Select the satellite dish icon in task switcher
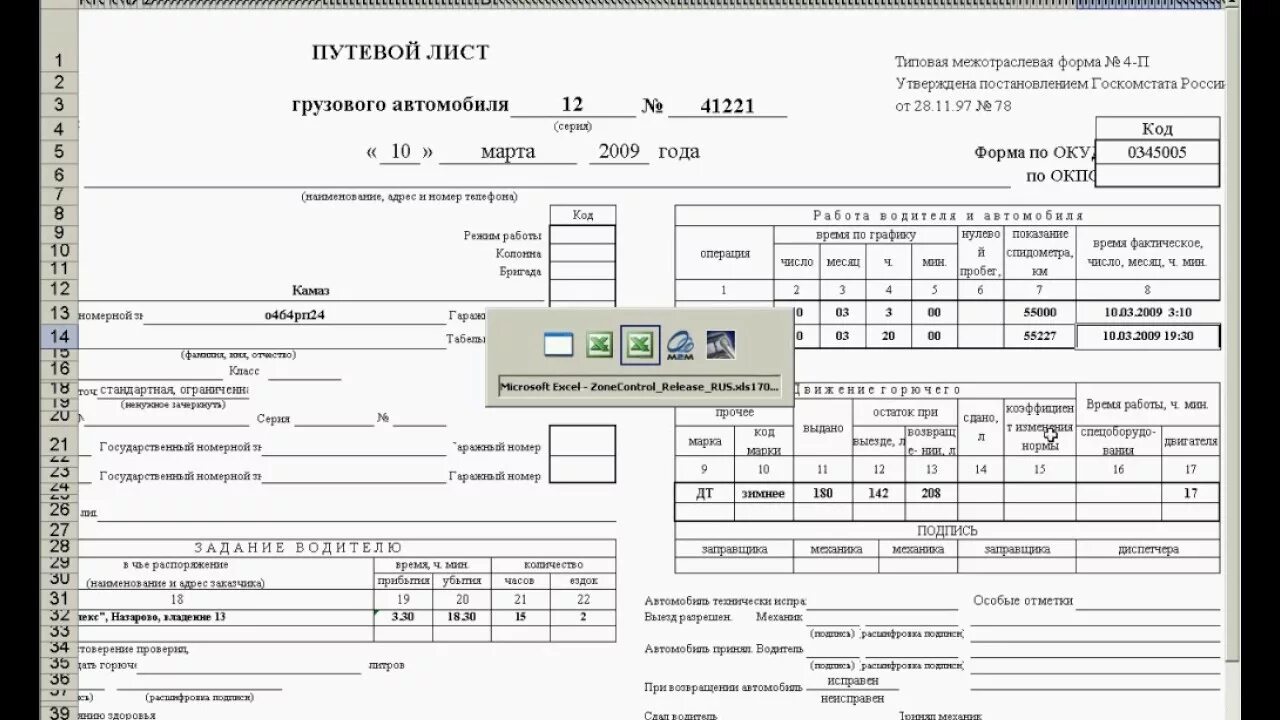 [x=721, y=345]
